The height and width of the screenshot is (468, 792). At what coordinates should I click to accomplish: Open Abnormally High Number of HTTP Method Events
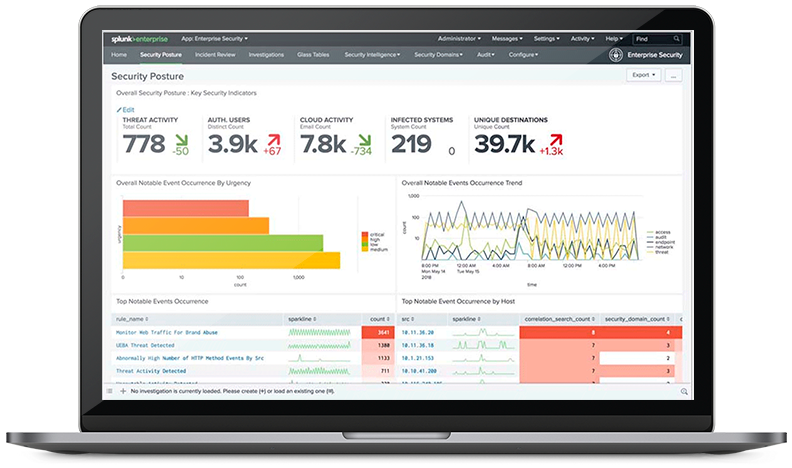tap(190, 358)
